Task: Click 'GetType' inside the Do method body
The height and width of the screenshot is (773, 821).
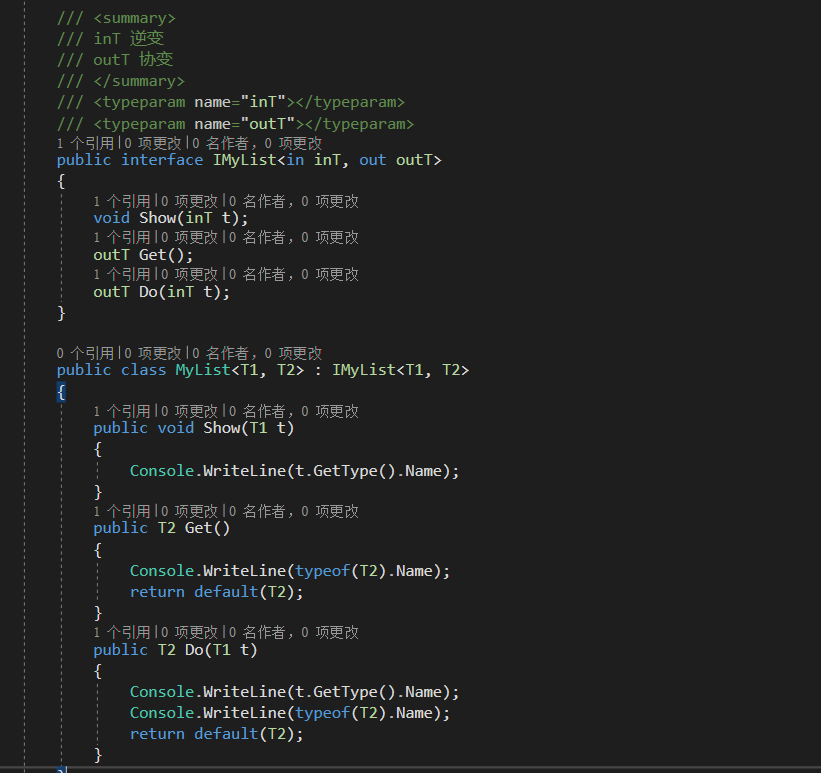Action: pos(345,692)
